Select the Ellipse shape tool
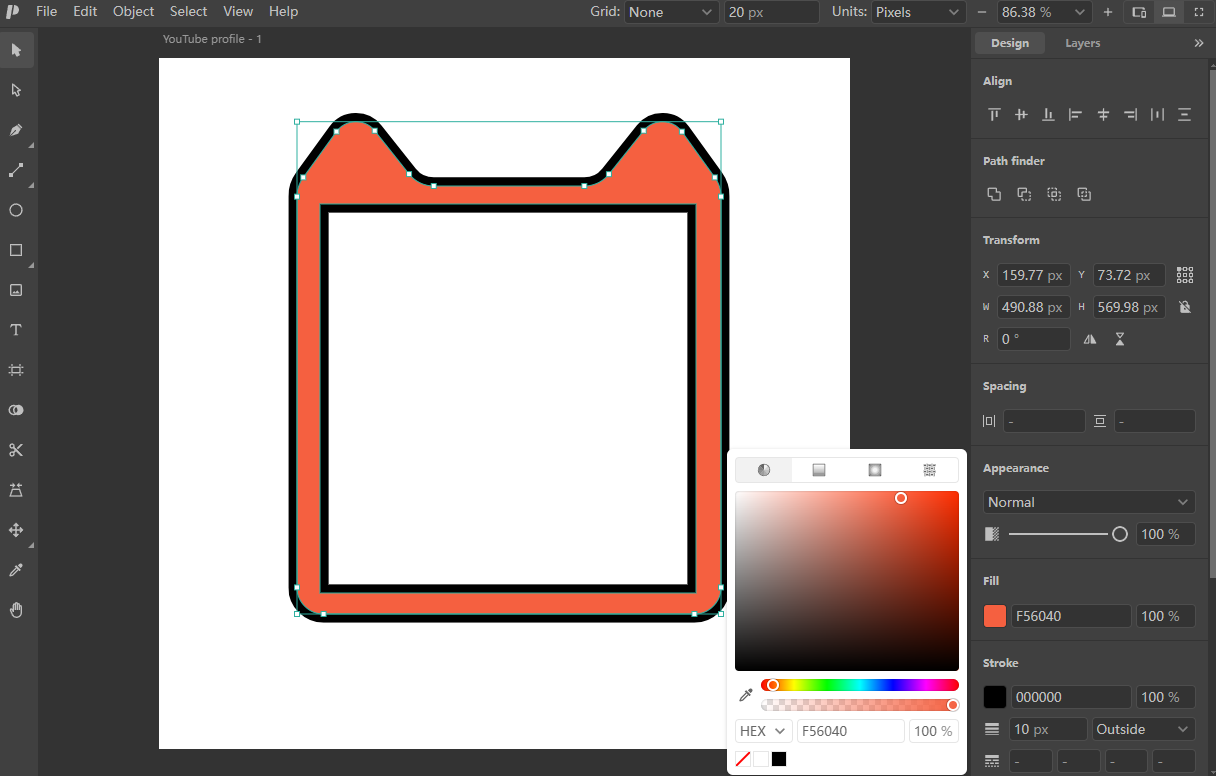The height and width of the screenshot is (776, 1216). [x=16, y=210]
